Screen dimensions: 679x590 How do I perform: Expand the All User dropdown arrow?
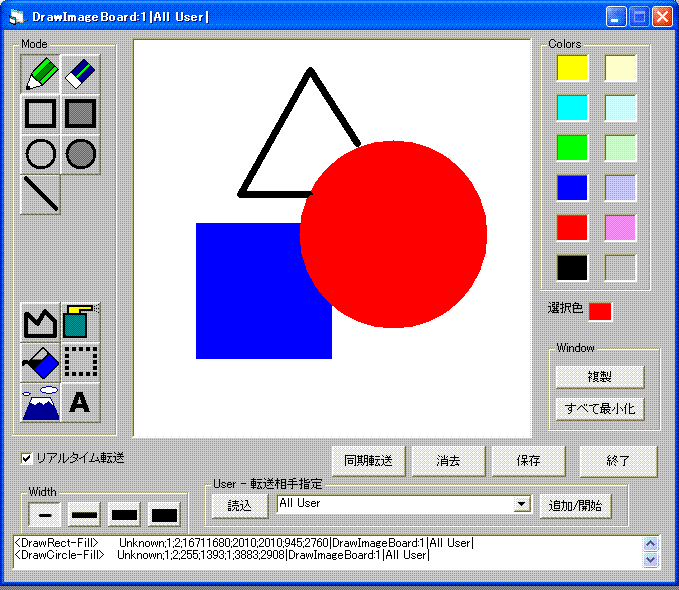click(522, 504)
